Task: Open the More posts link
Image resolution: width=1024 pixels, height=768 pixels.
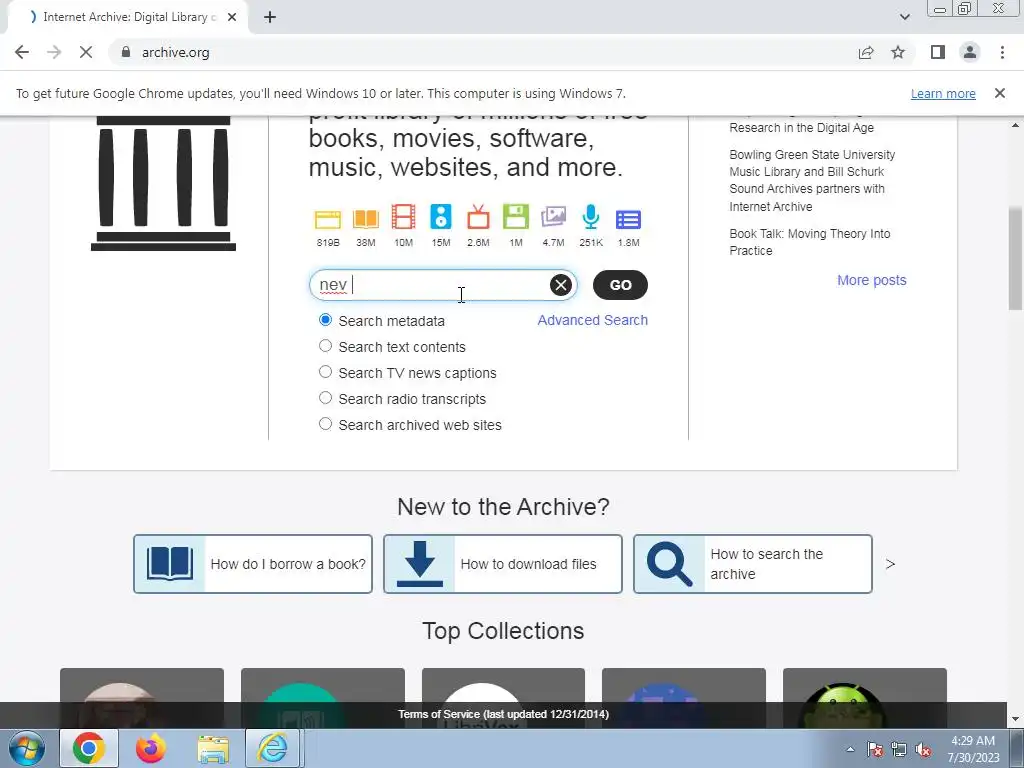Action: pos(871,280)
